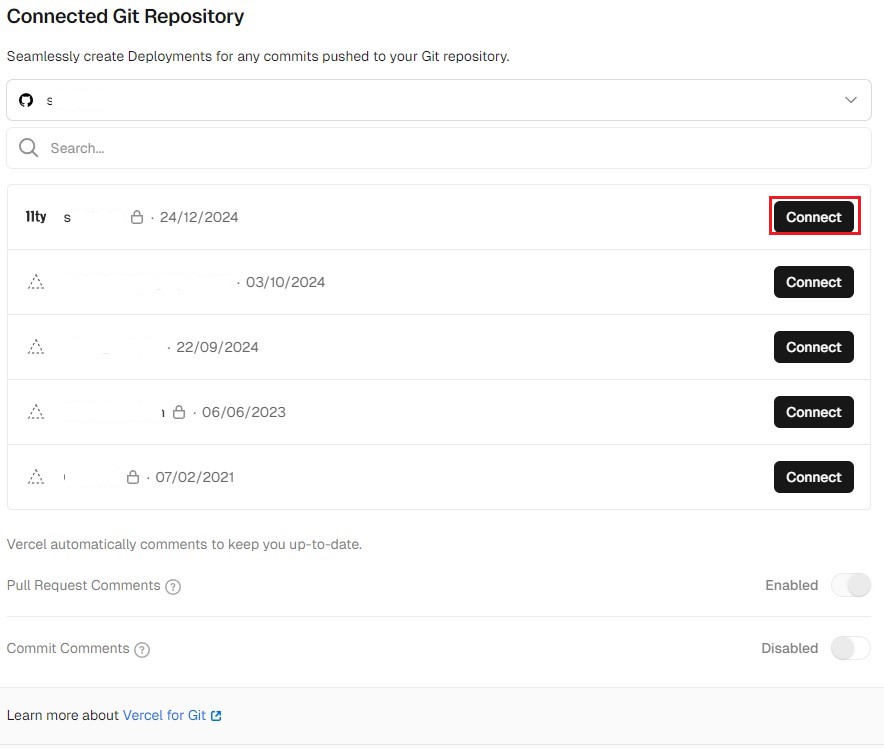This screenshot has width=884, height=748.
Task: Open help tooltip for Commit Comments
Action: click(142, 649)
